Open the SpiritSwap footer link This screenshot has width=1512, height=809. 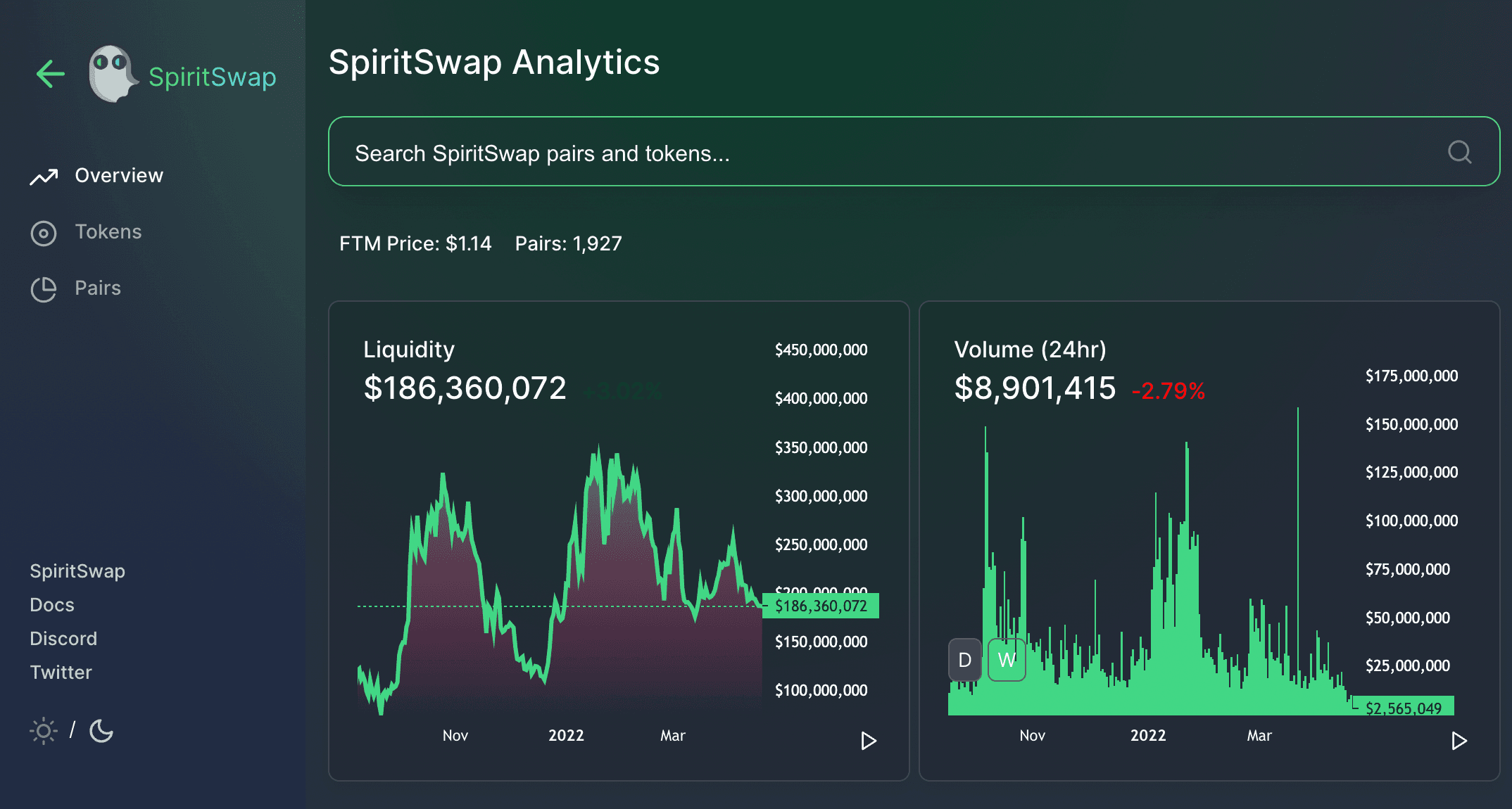[77, 571]
